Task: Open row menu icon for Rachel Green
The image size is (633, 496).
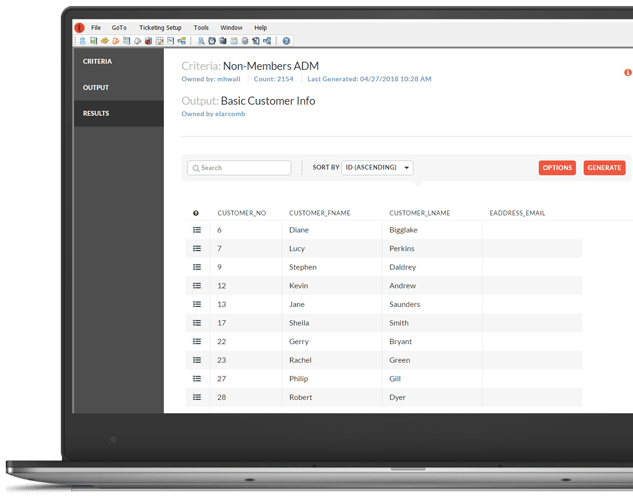Action: click(197, 360)
